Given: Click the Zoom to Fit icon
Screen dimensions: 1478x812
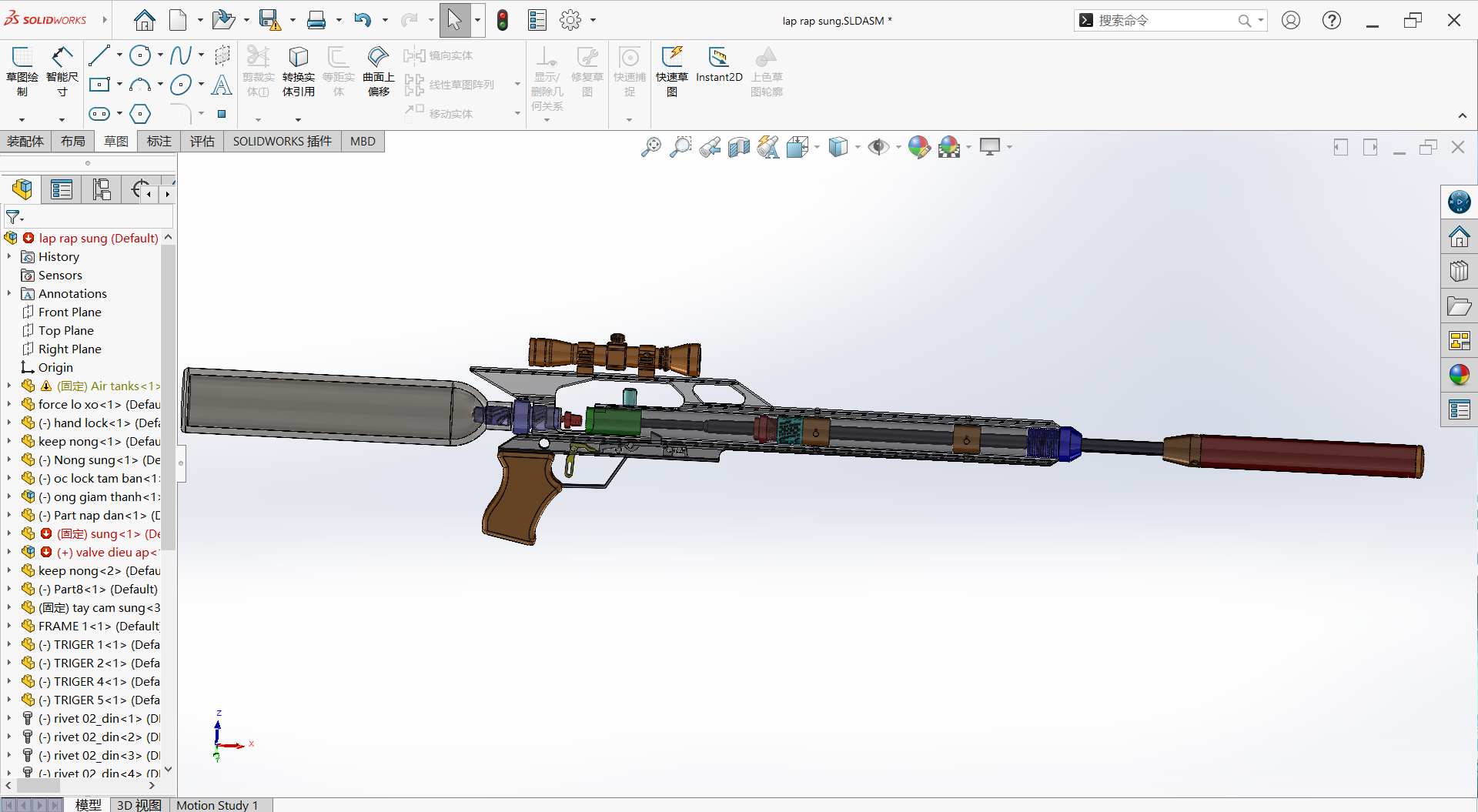Looking at the screenshot, I should point(651,147).
